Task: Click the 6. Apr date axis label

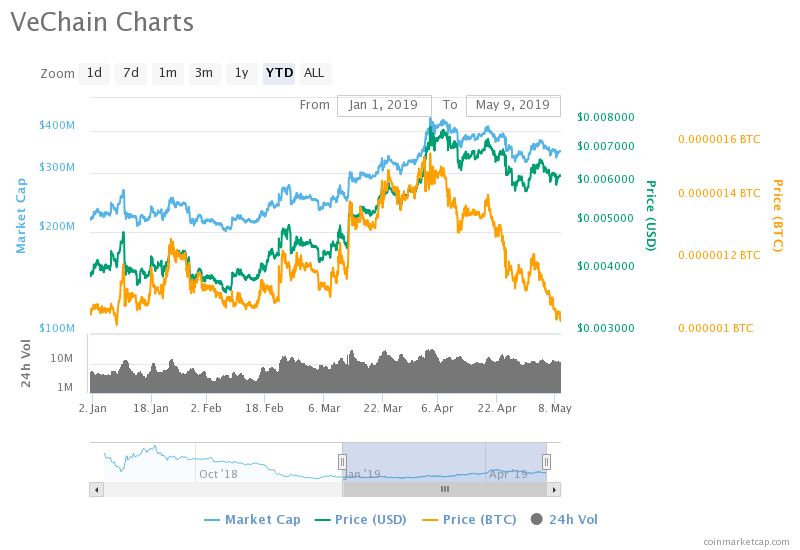Action: tap(437, 408)
